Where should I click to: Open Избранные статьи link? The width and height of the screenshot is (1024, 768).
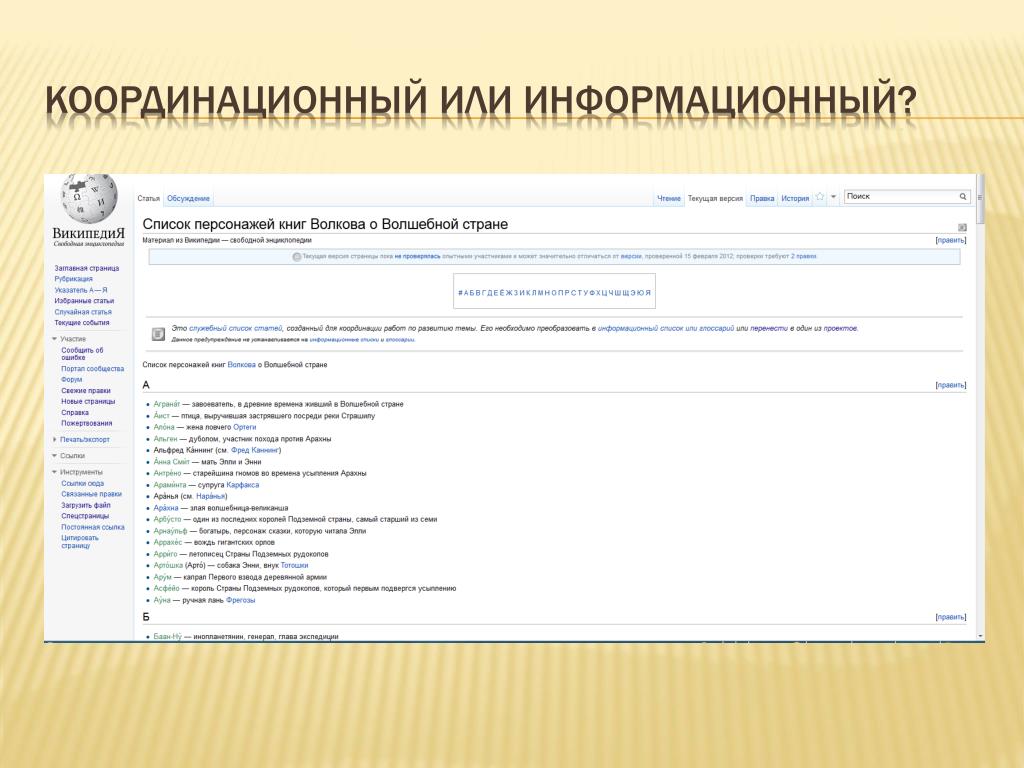coord(84,301)
